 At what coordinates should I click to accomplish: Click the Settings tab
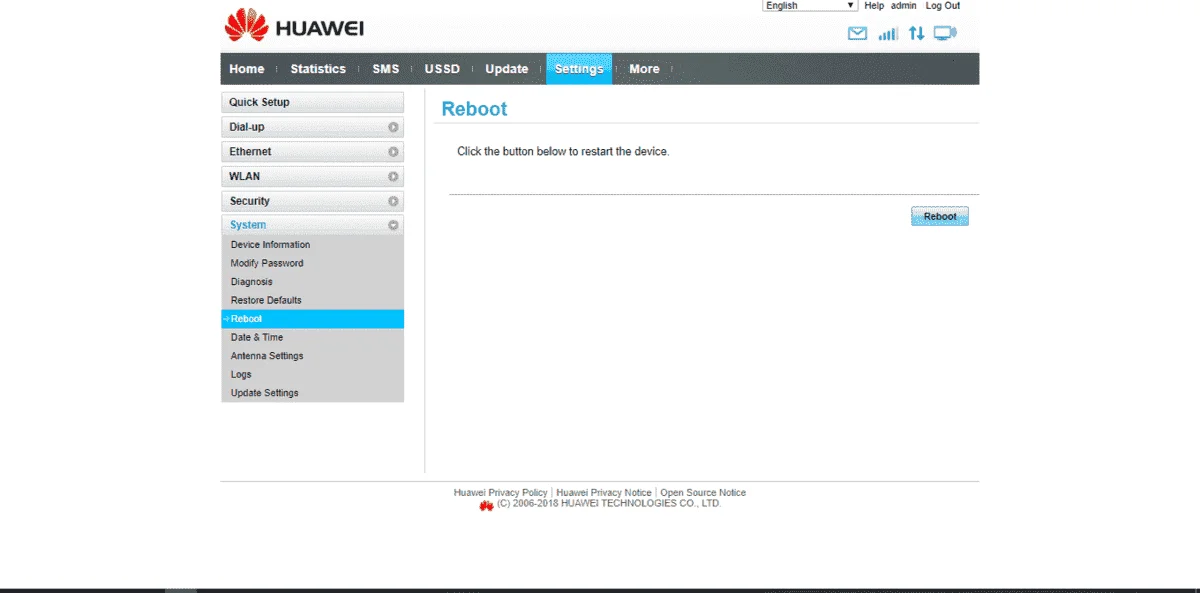(x=579, y=69)
